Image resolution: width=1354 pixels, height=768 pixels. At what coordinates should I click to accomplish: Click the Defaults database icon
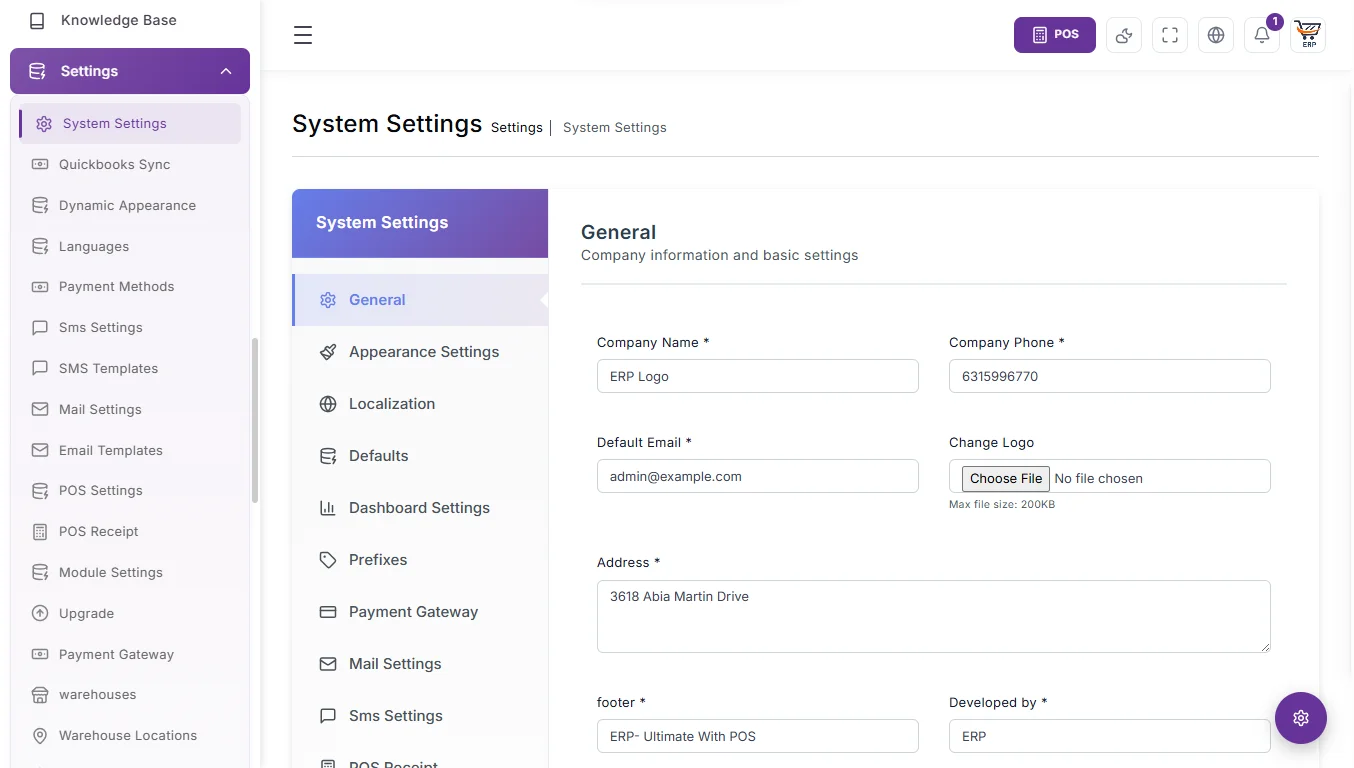pos(328,456)
